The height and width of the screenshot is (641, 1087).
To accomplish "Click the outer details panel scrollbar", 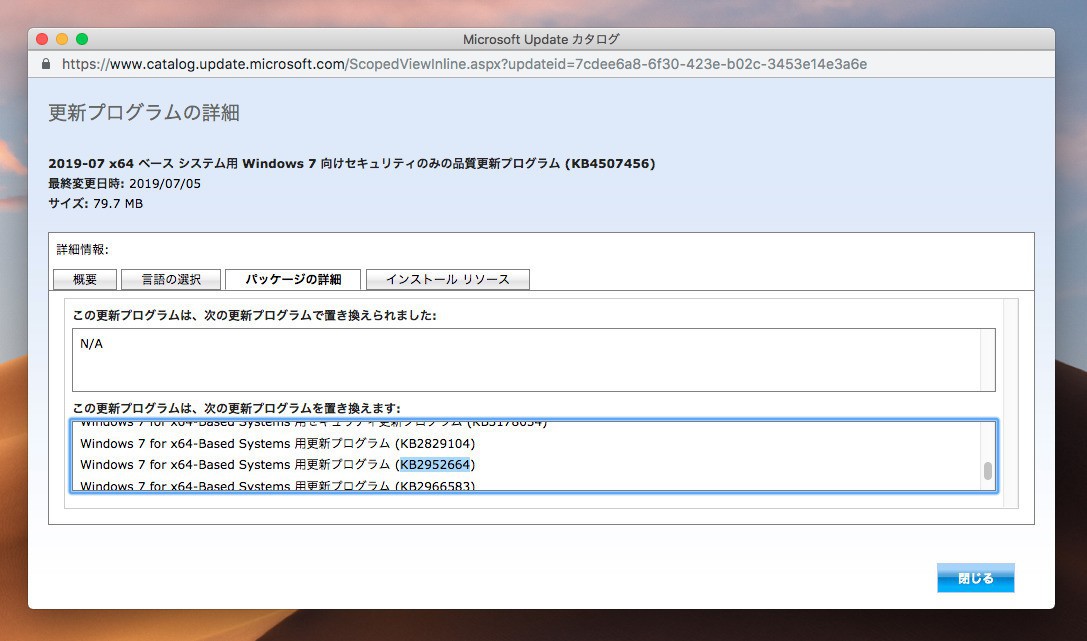I will coord(1011,403).
